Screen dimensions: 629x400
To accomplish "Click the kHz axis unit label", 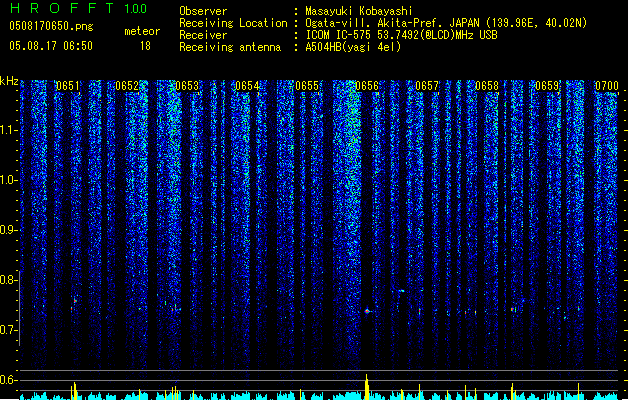I will 9,81.
